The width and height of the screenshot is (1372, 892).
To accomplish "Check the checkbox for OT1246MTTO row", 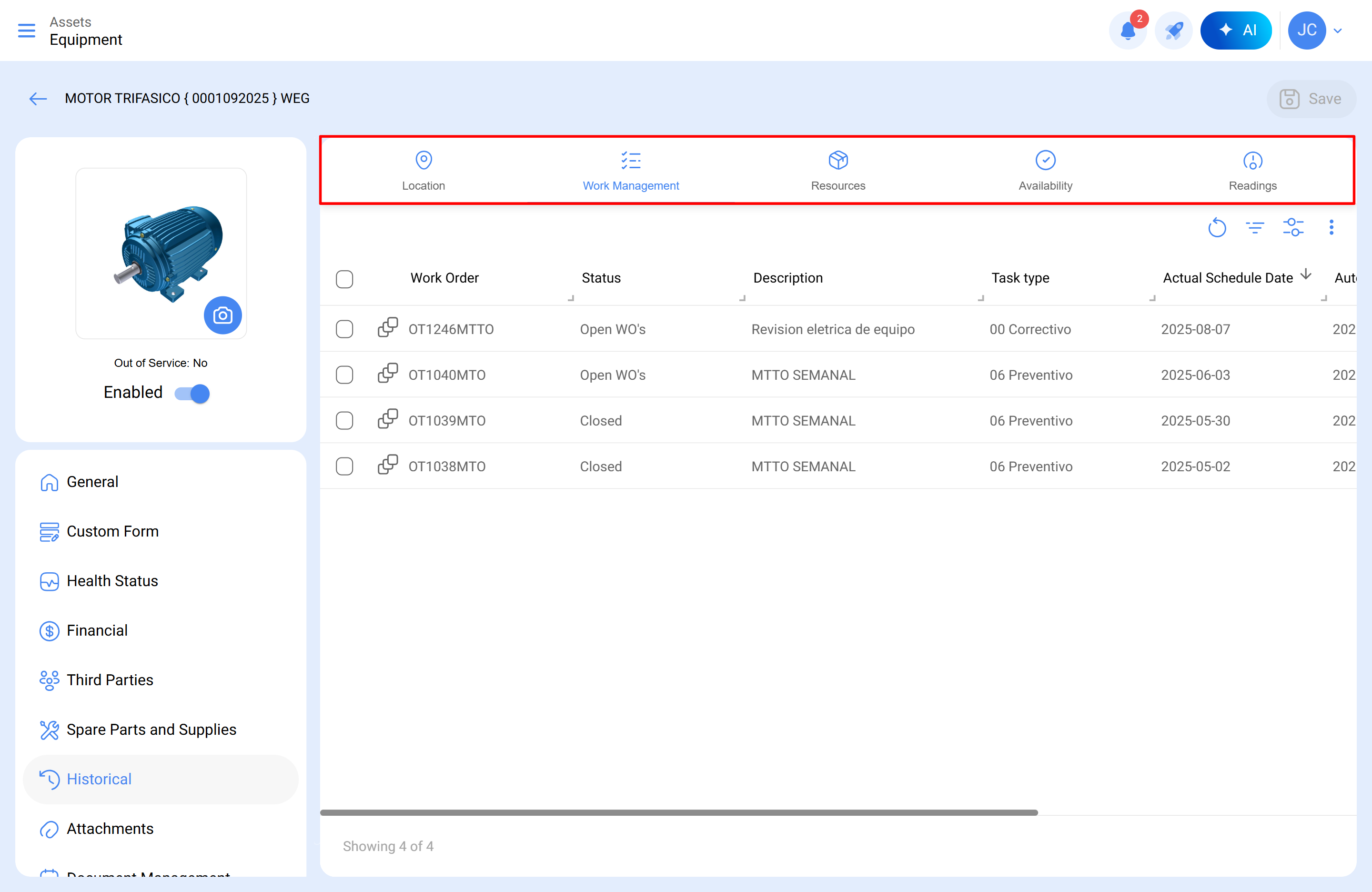I will pos(344,329).
